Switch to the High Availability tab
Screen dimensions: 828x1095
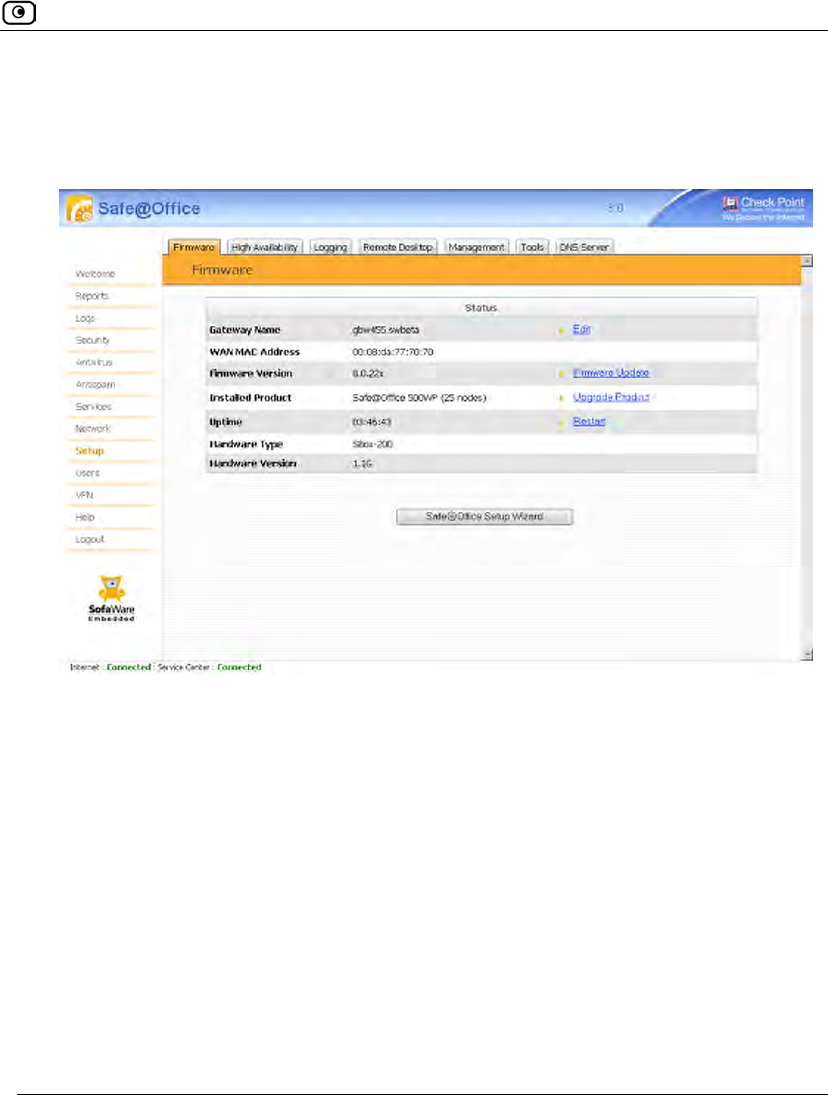(x=265, y=247)
